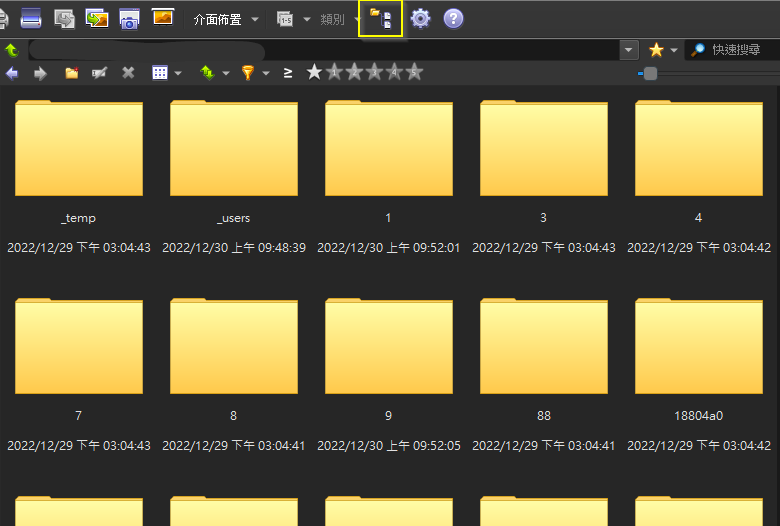Screen dimensions: 780x526
Task: Click the date under the 18804a0 folder
Action: (699, 446)
